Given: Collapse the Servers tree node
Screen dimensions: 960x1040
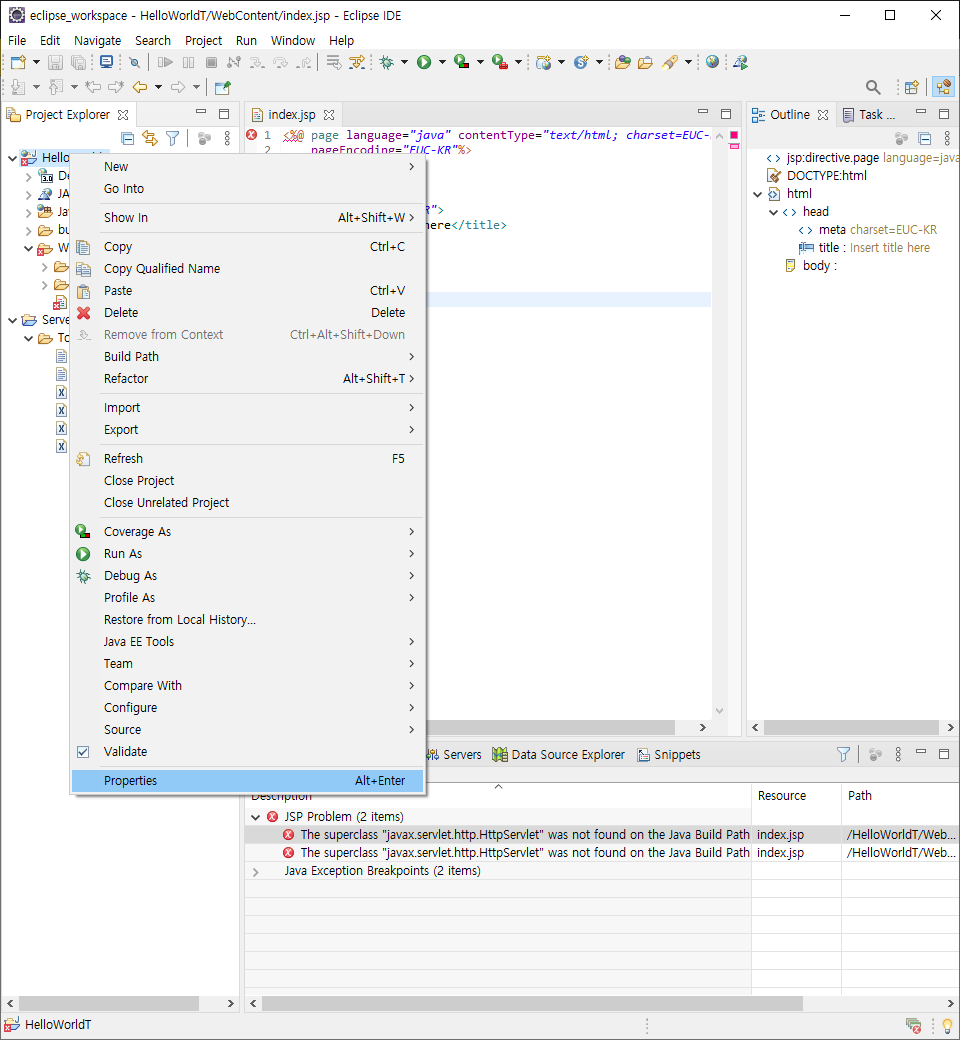Looking at the screenshot, I should (x=13, y=320).
